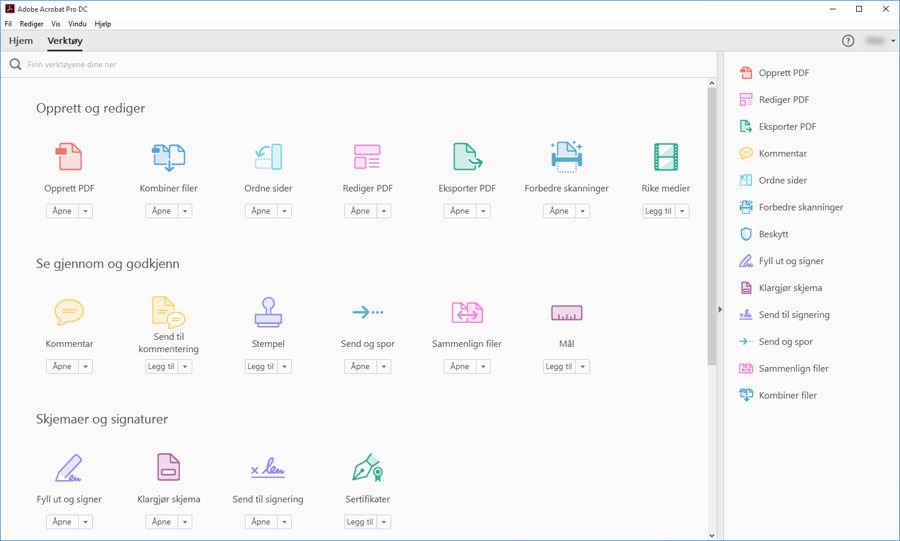
Task: Expand dropdown arrow next to Kombiner filer Åpne
Action: (x=185, y=211)
